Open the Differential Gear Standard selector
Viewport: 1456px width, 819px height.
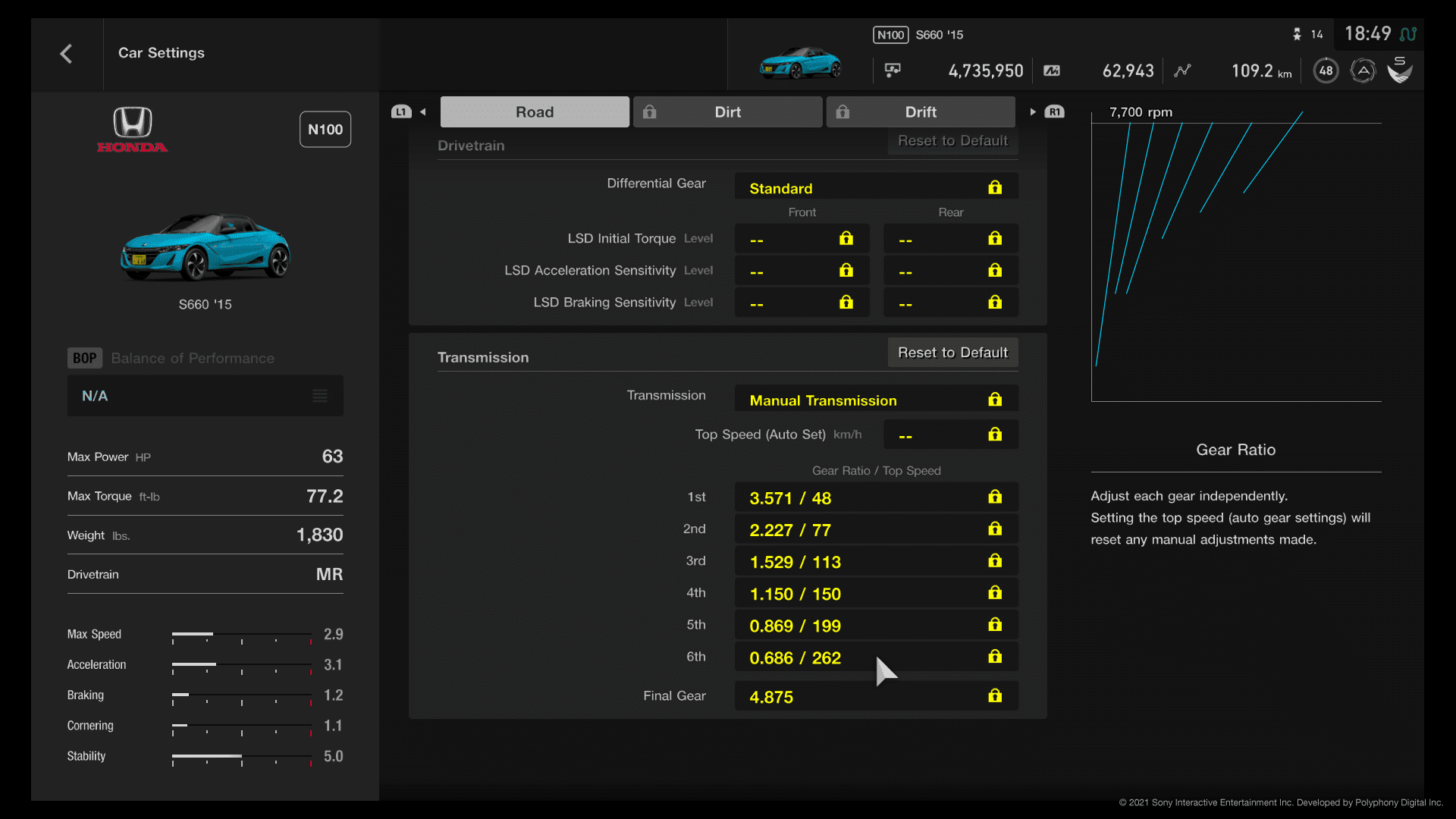tap(876, 187)
